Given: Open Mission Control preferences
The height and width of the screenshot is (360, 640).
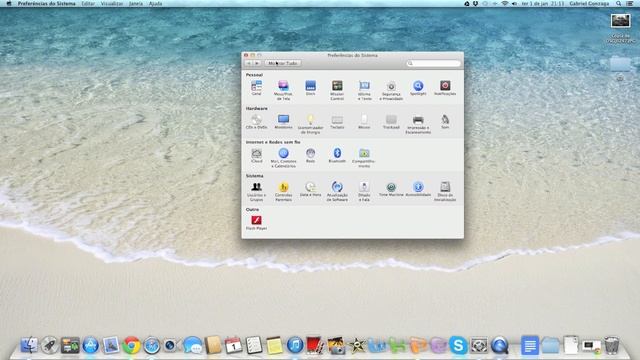Looking at the screenshot, I should coord(337,90).
